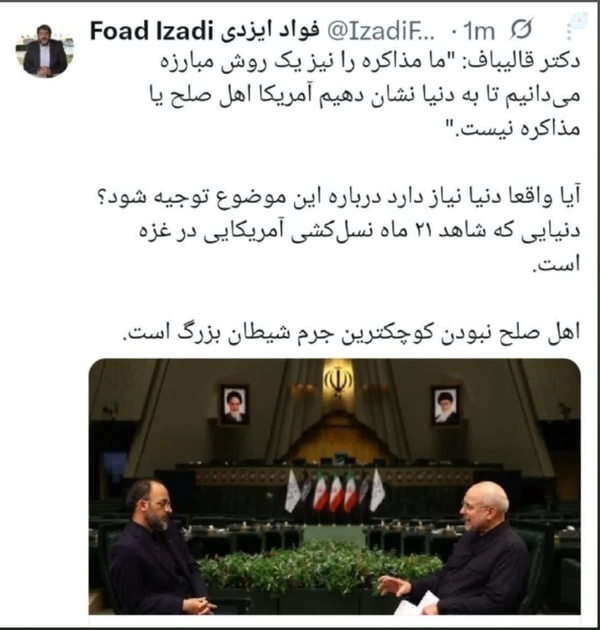Open the attached parliament interview photo
600x630 pixels.
tap(334, 487)
